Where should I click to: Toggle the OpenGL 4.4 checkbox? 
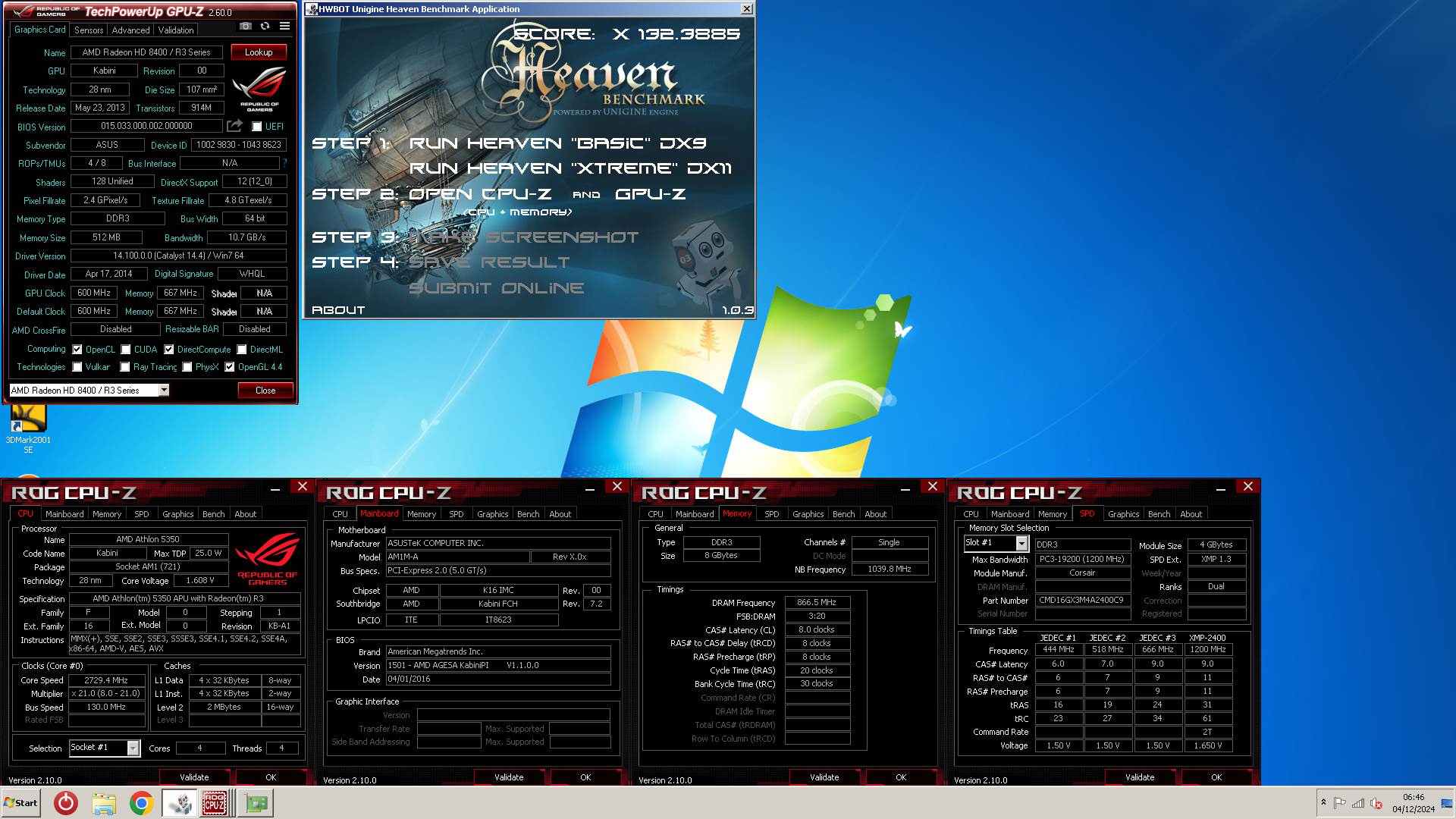pos(230,367)
